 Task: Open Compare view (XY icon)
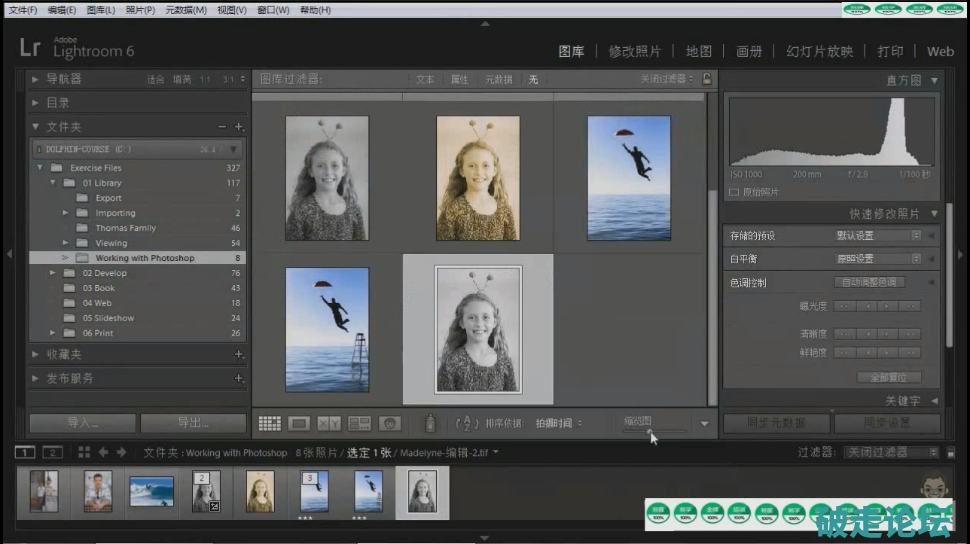pyautogui.click(x=329, y=423)
